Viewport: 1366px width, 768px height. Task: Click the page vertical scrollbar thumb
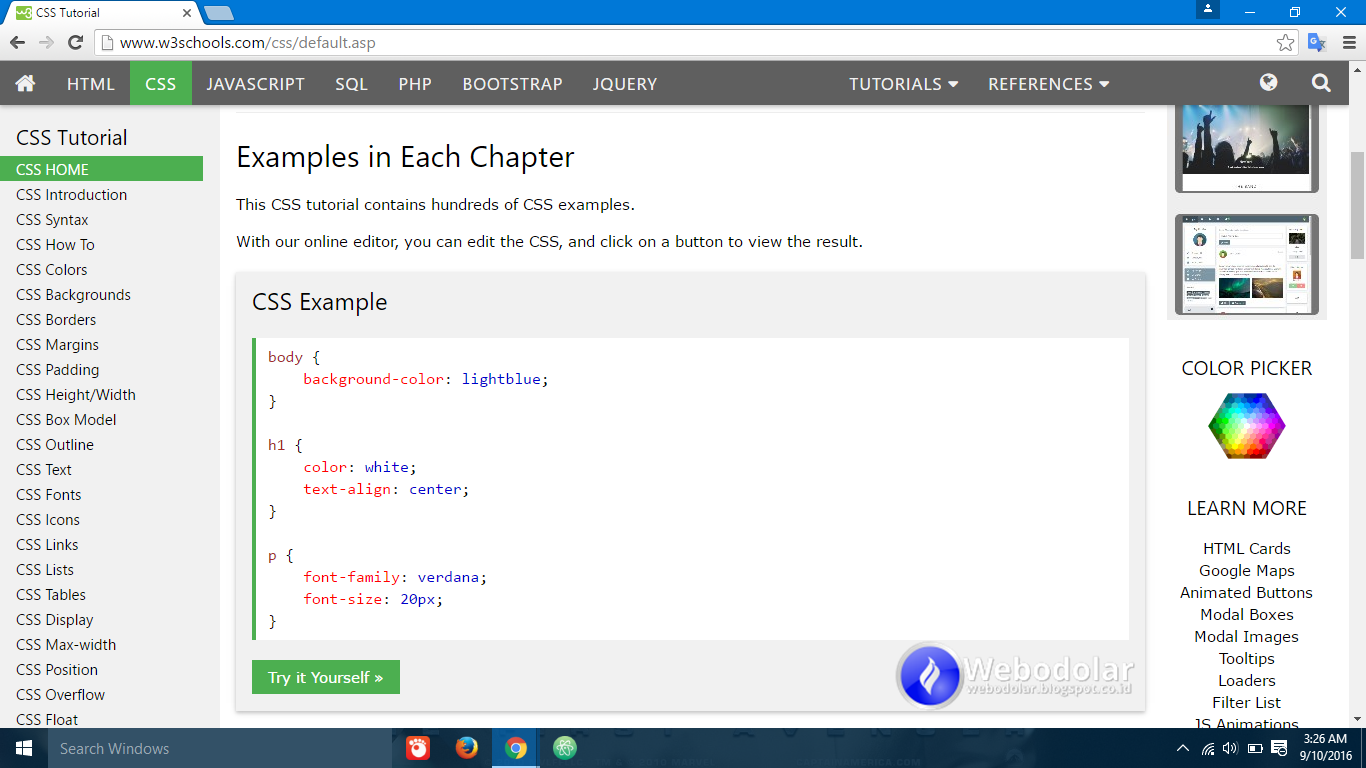(1357, 205)
